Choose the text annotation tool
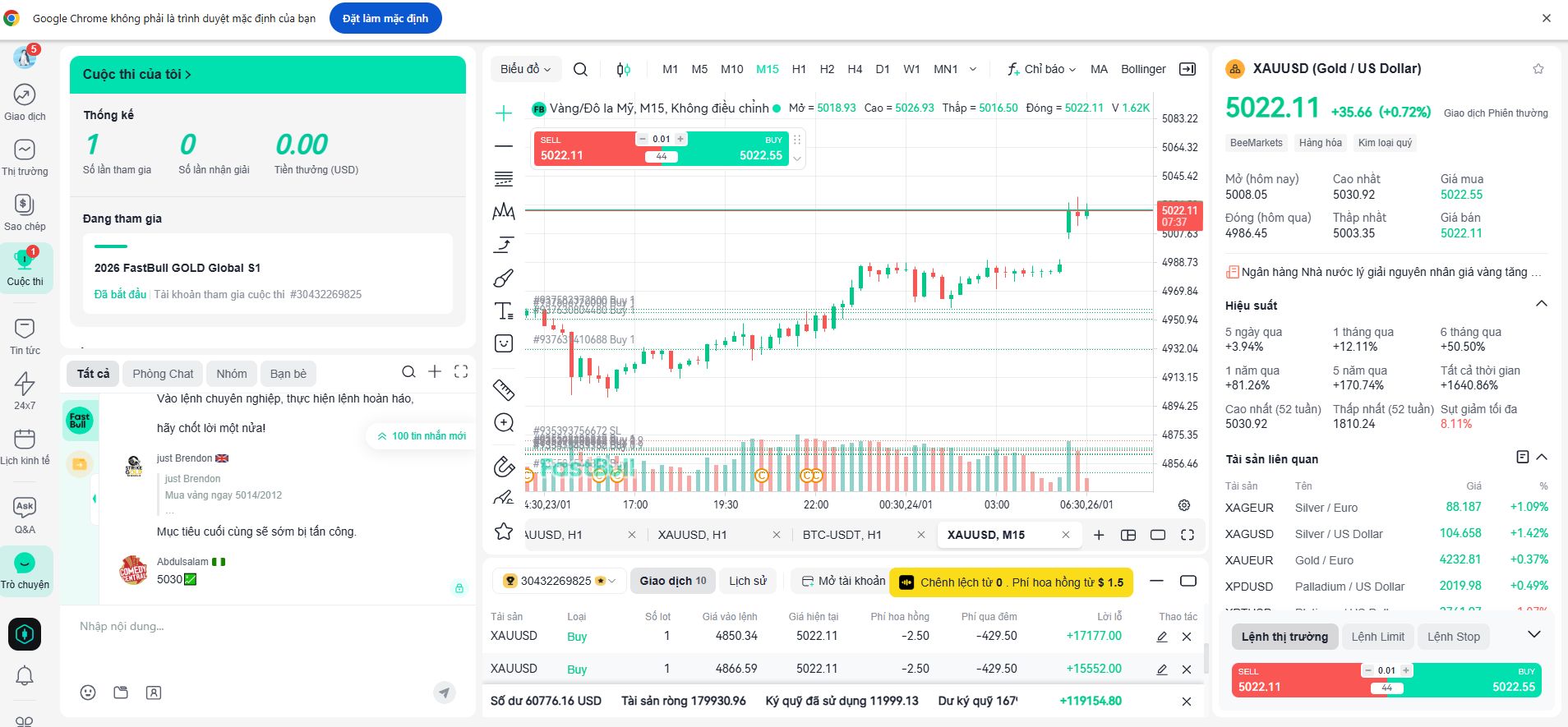This screenshot has height=727, width=1568. (x=504, y=311)
